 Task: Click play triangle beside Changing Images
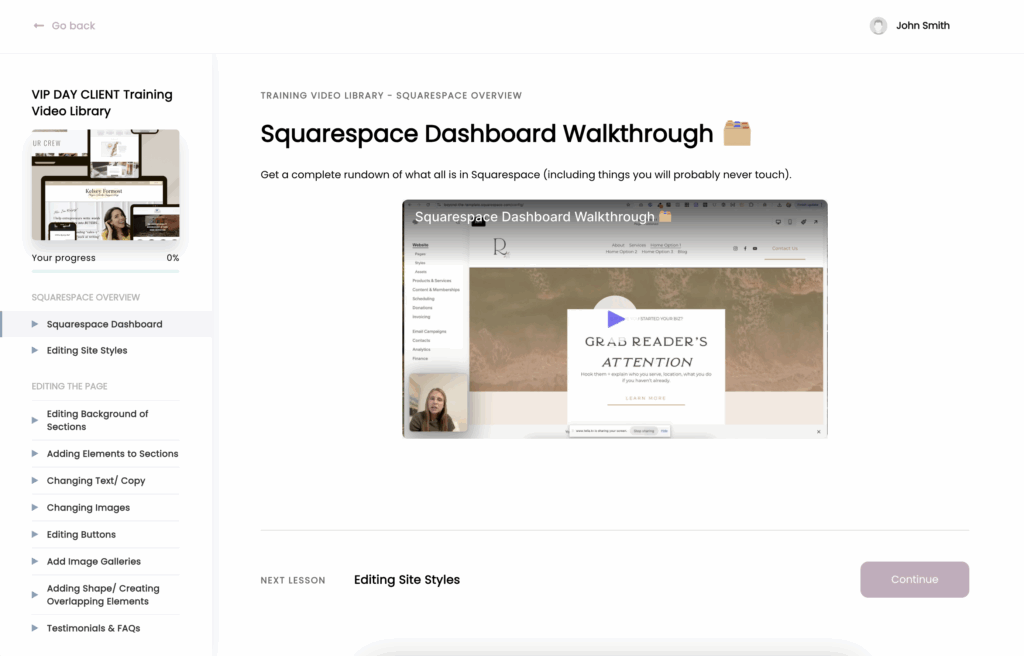coord(35,507)
